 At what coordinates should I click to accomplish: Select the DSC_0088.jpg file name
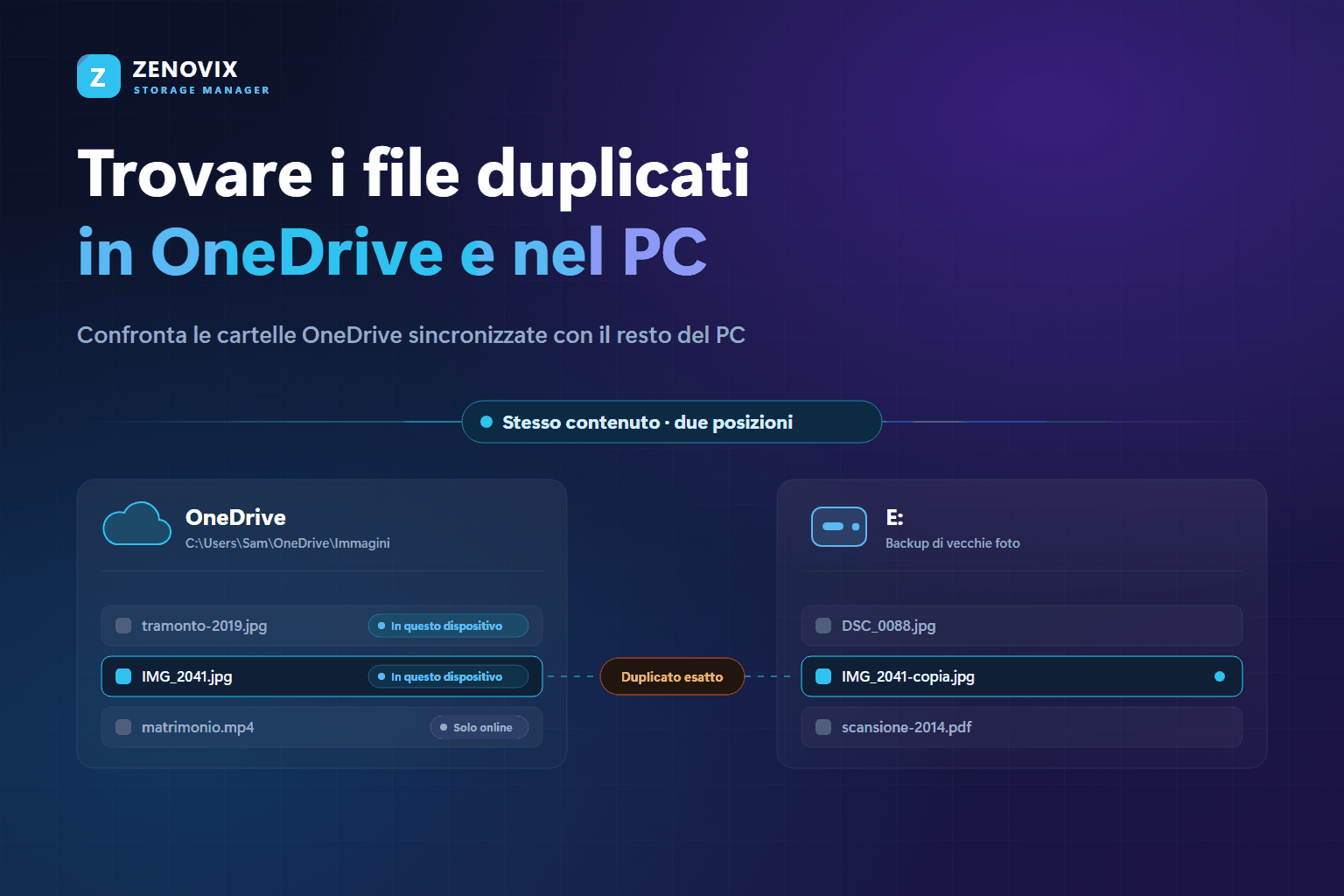pos(888,626)
